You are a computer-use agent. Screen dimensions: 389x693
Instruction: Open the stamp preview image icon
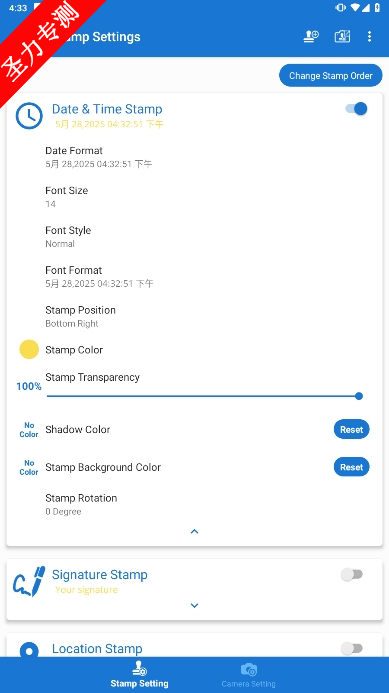pyautogui.click(x=342, y=36)
